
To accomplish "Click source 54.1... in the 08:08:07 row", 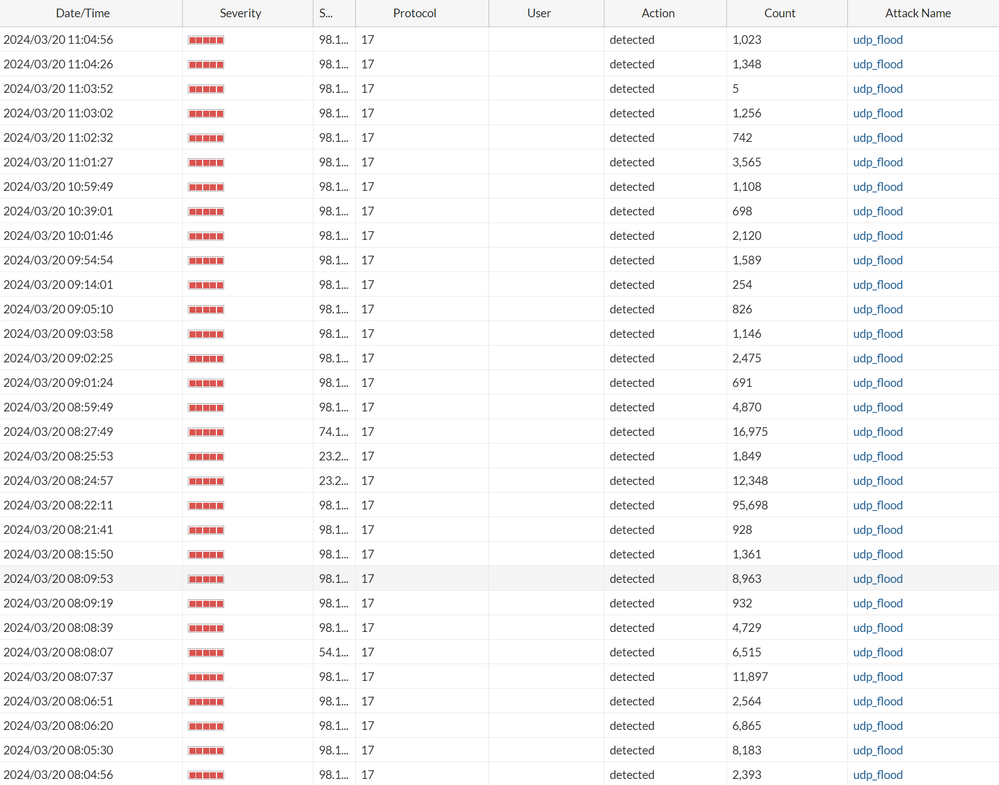I will [333, 652].
